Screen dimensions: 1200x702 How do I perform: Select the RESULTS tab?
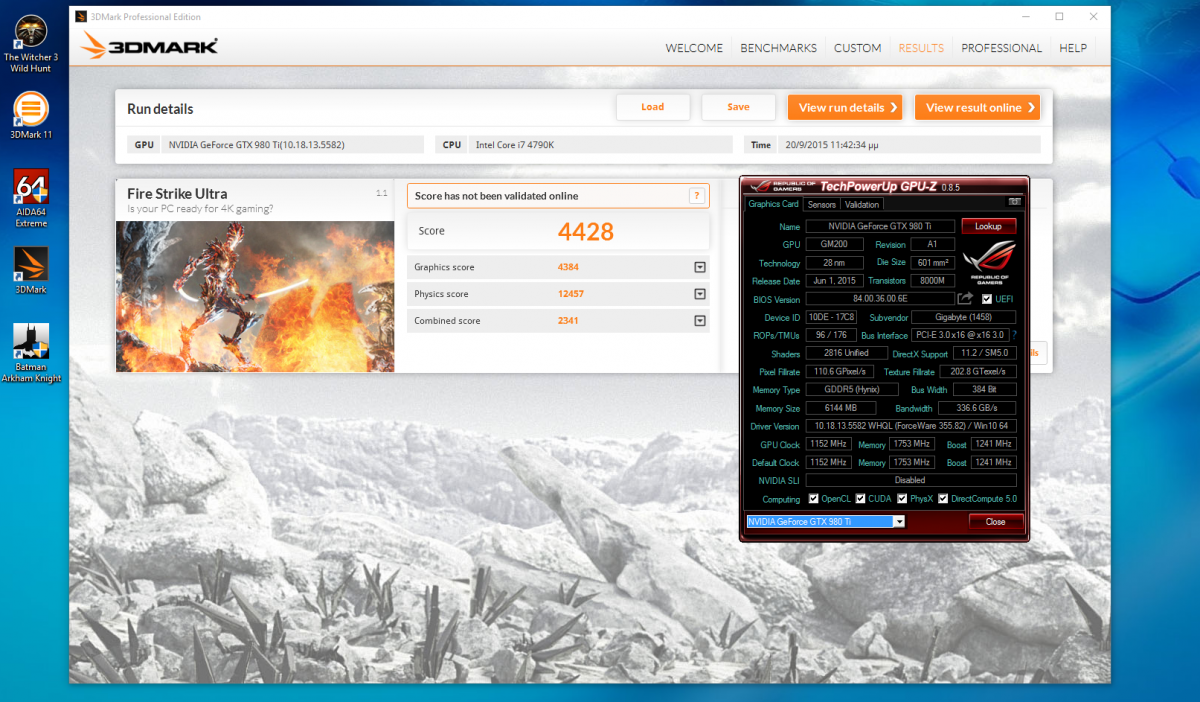click(921, 48)
